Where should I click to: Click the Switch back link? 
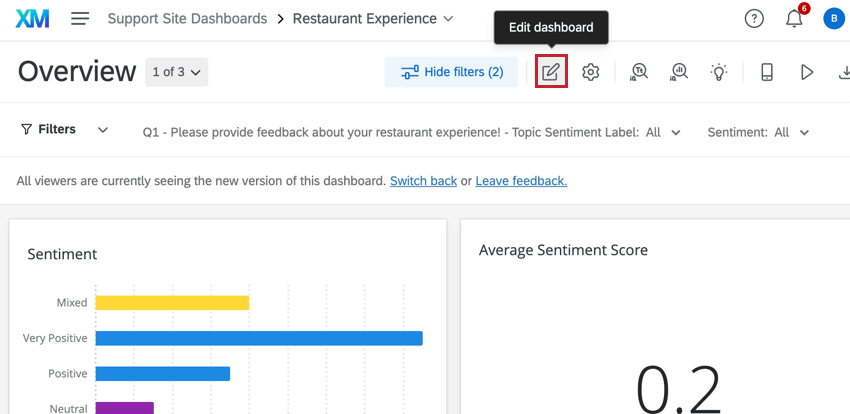[423, 181]
